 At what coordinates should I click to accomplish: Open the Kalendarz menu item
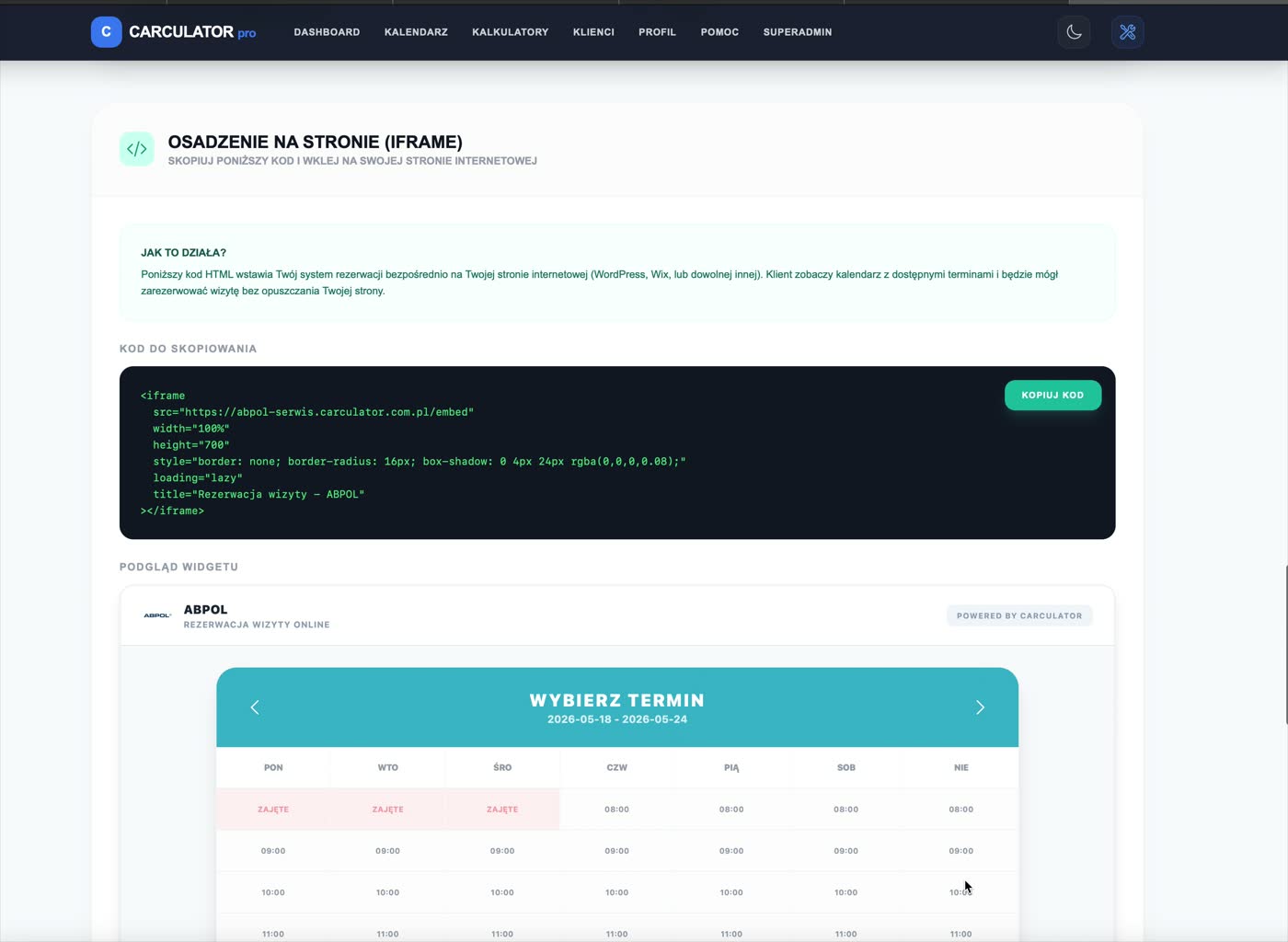point(416,32)
